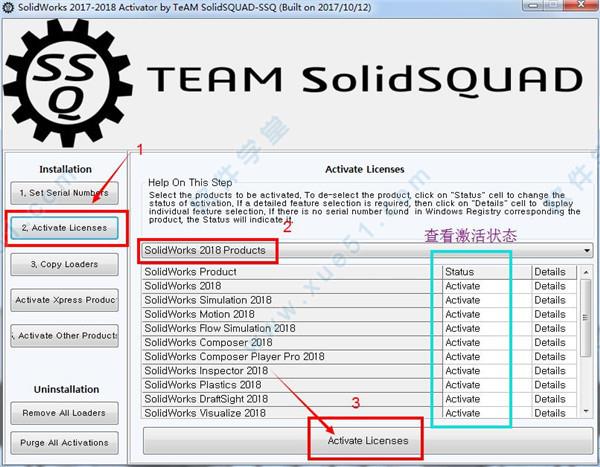Open Details for the SolidWorks 2018 row

(554, 286)
